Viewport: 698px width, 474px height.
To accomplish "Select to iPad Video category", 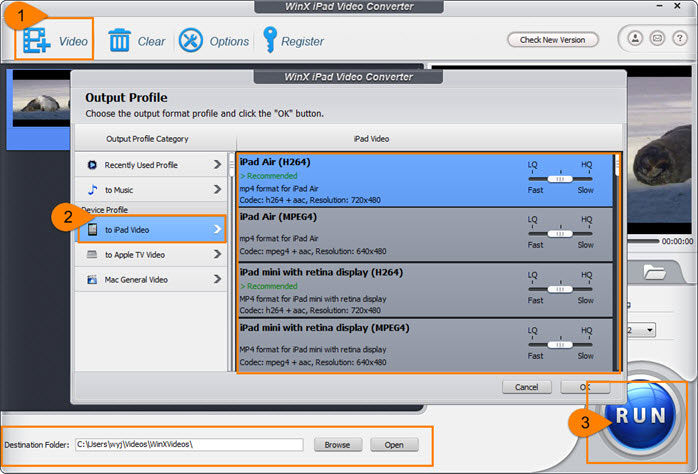I will (151, 230).
